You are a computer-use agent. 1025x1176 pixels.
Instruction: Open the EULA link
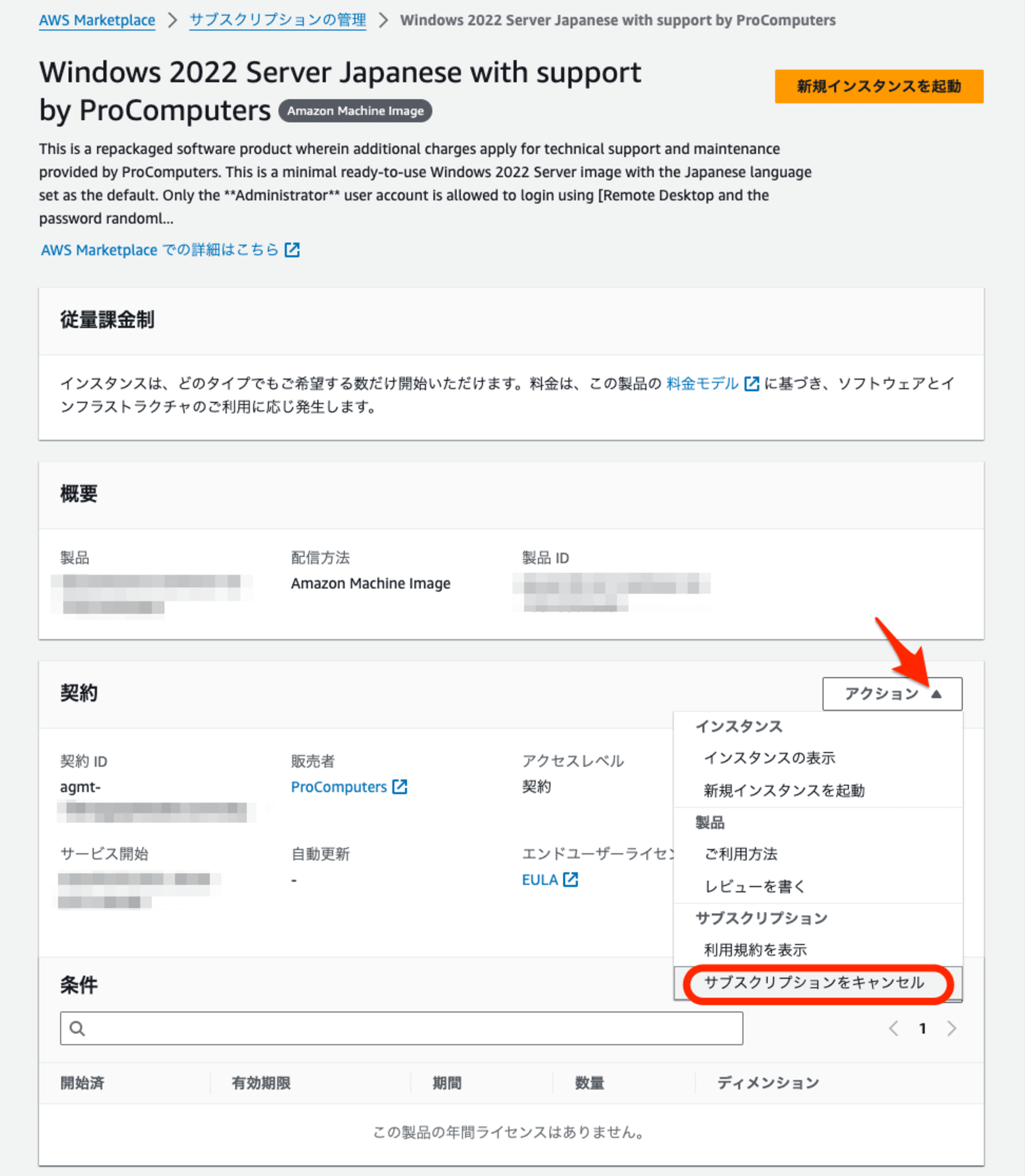(x=540, y=880)
